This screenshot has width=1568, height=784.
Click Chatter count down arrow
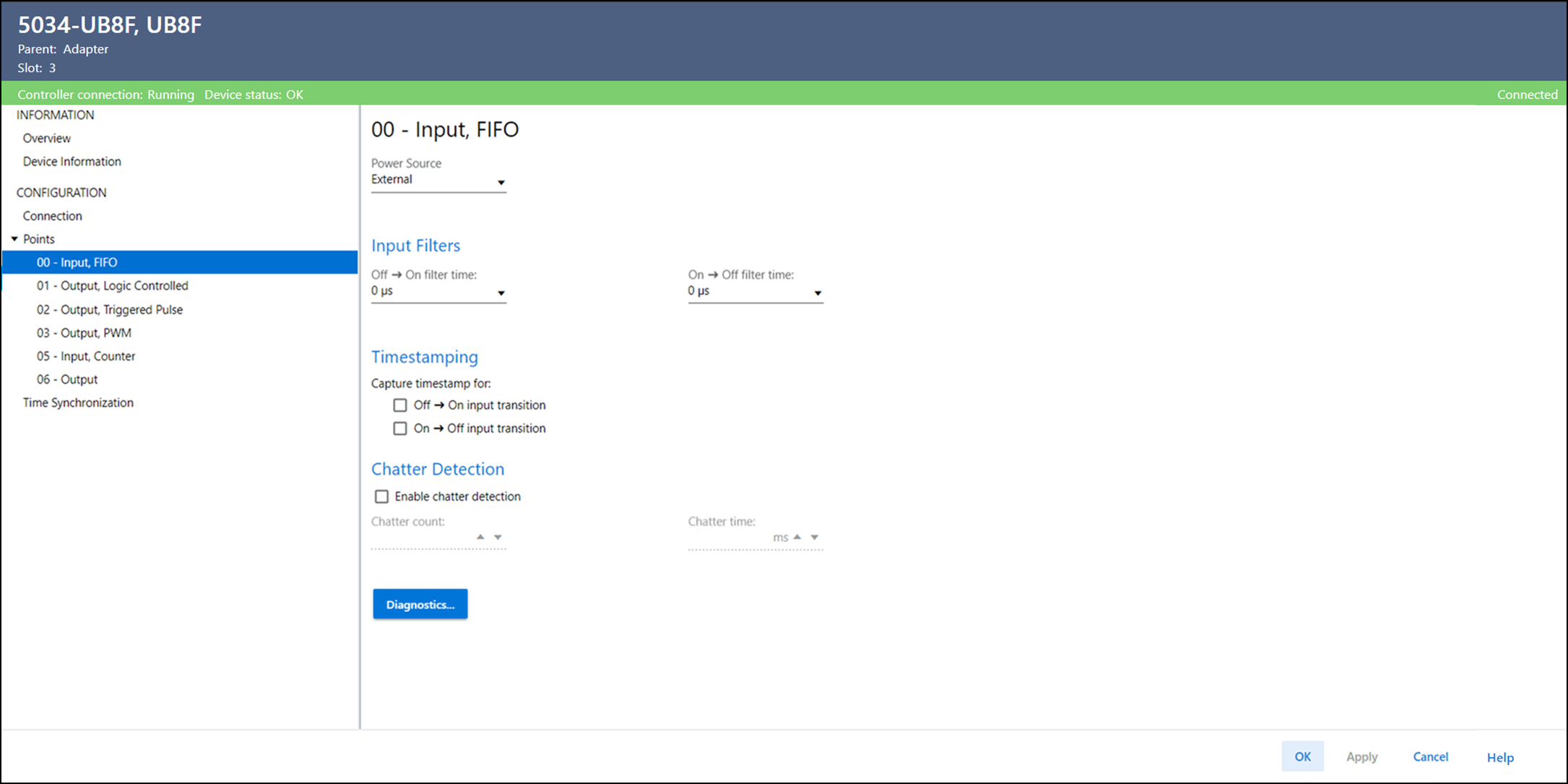pyautogui.click(x=498, y=538)
